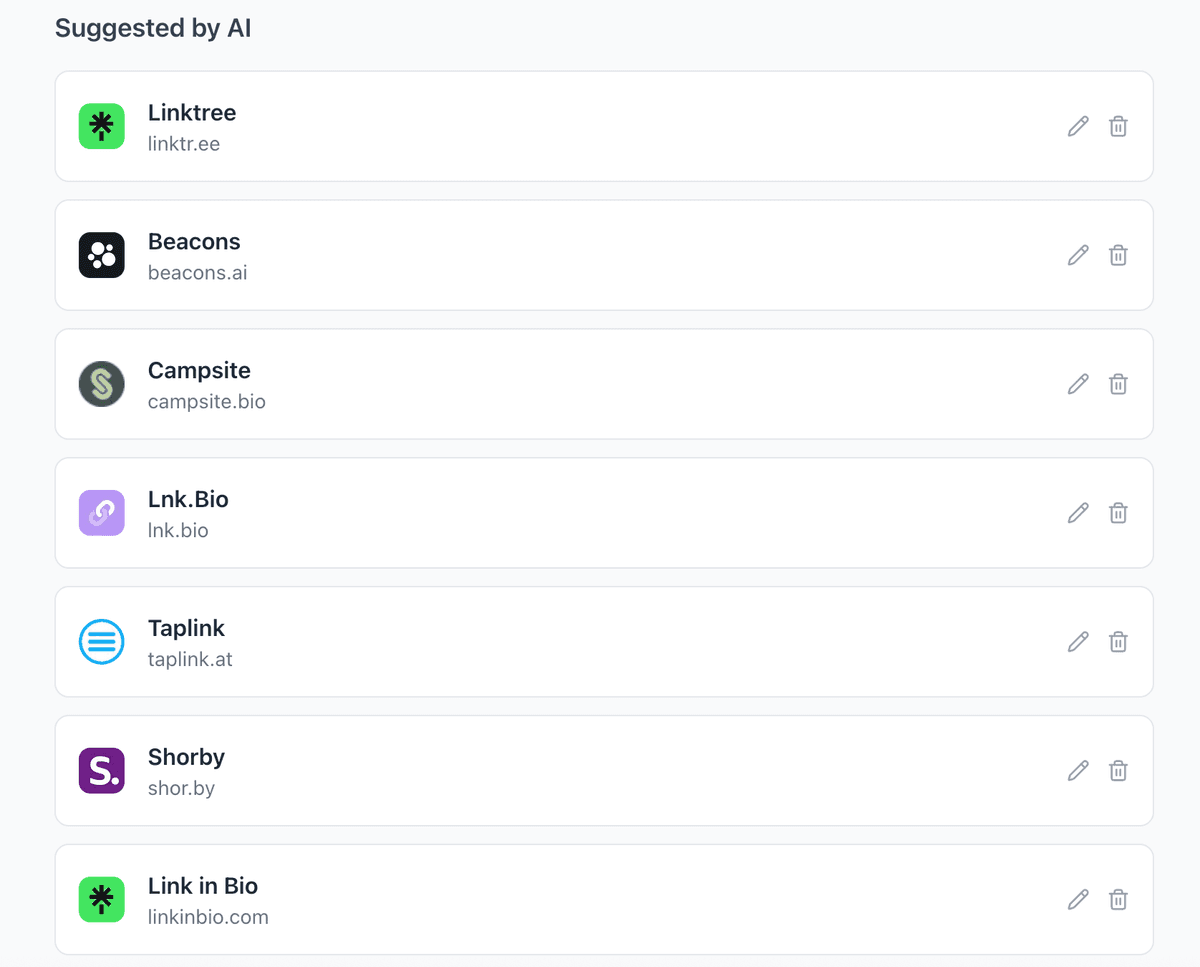Image resolution: width=1200 pixels, height=967 pixels.
Task: Click the edit pencil for Linktree
Action: pyautogui.click(x=1077, y=126)
